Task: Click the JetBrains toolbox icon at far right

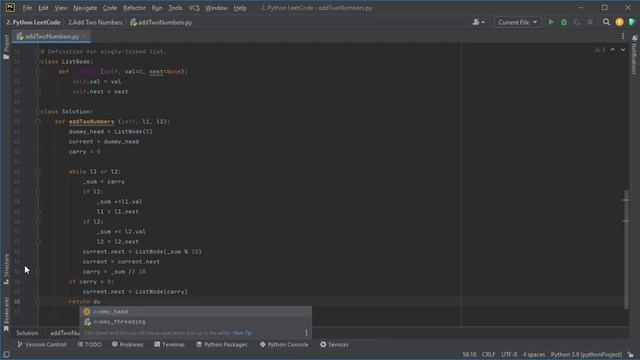Action: [x=632, y=22]
